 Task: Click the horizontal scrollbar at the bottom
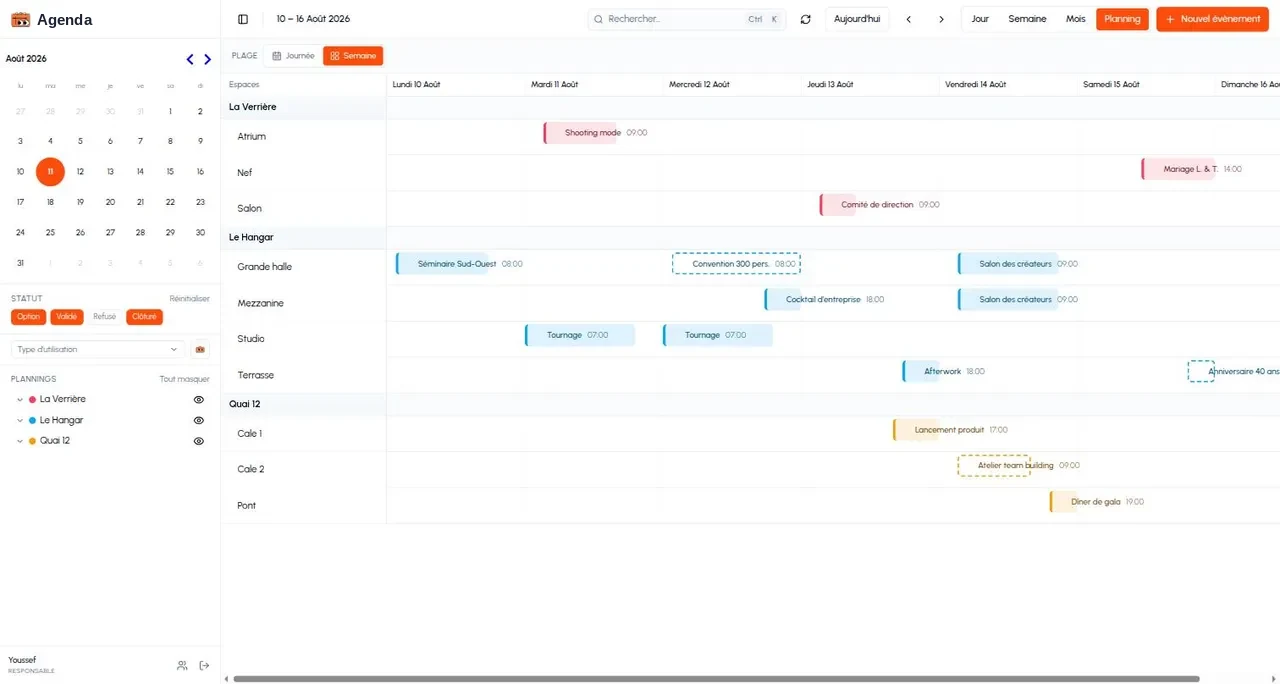(716, 679)
